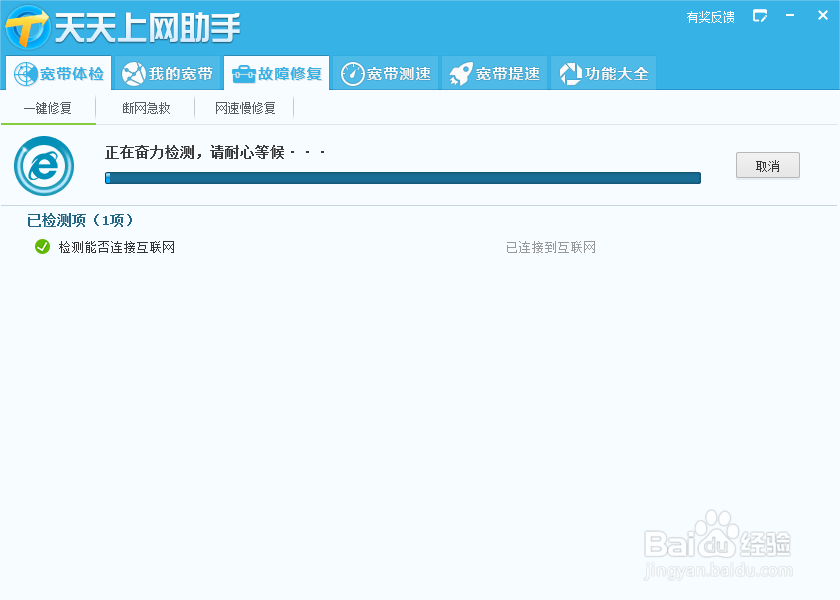Open the 宽带体检 tab
Image resolution: width=840 pixels, height=600 pixels.
[x=59, y=73]
